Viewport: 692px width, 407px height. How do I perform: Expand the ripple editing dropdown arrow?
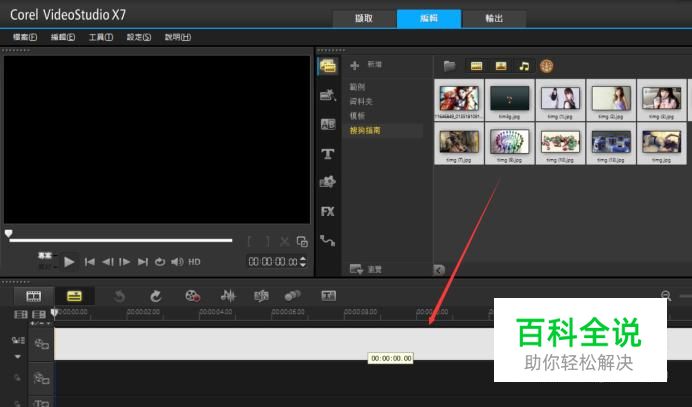pos(18,356)
